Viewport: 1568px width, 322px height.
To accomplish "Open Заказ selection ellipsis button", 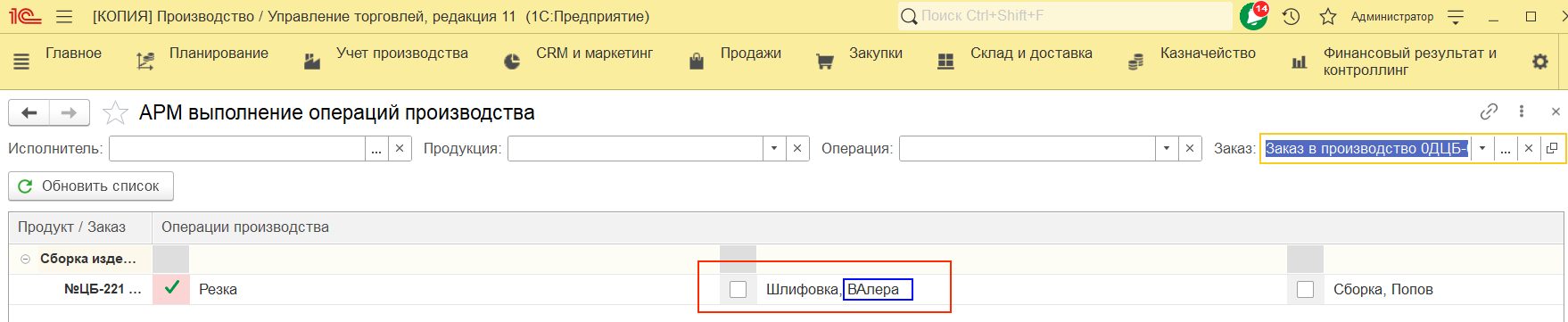I will point(1506,149).
